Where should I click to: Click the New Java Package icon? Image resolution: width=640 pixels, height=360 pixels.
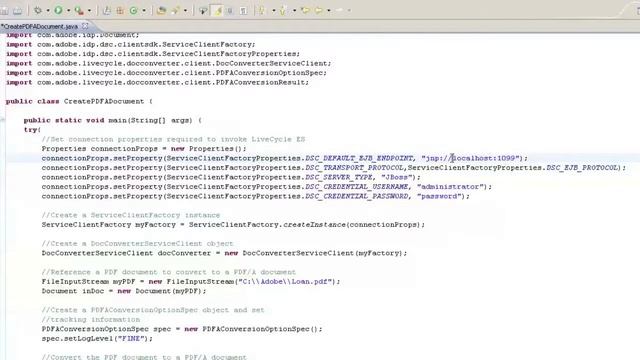[120, 11]
